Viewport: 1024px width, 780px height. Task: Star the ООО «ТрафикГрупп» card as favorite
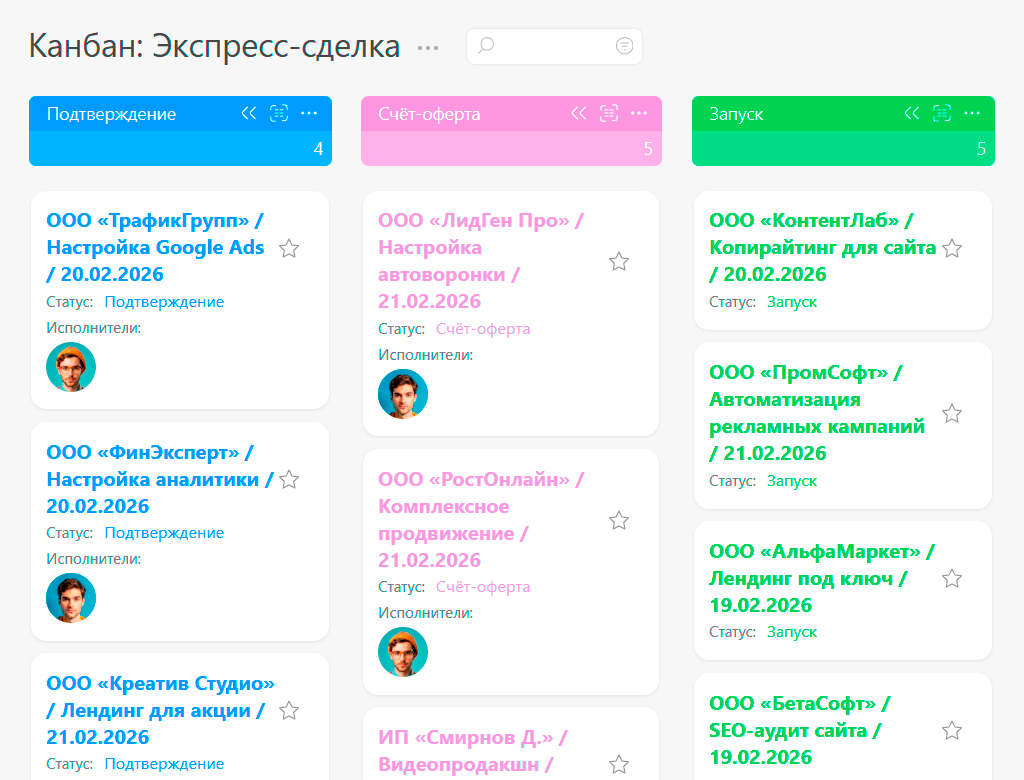(289, 248)
